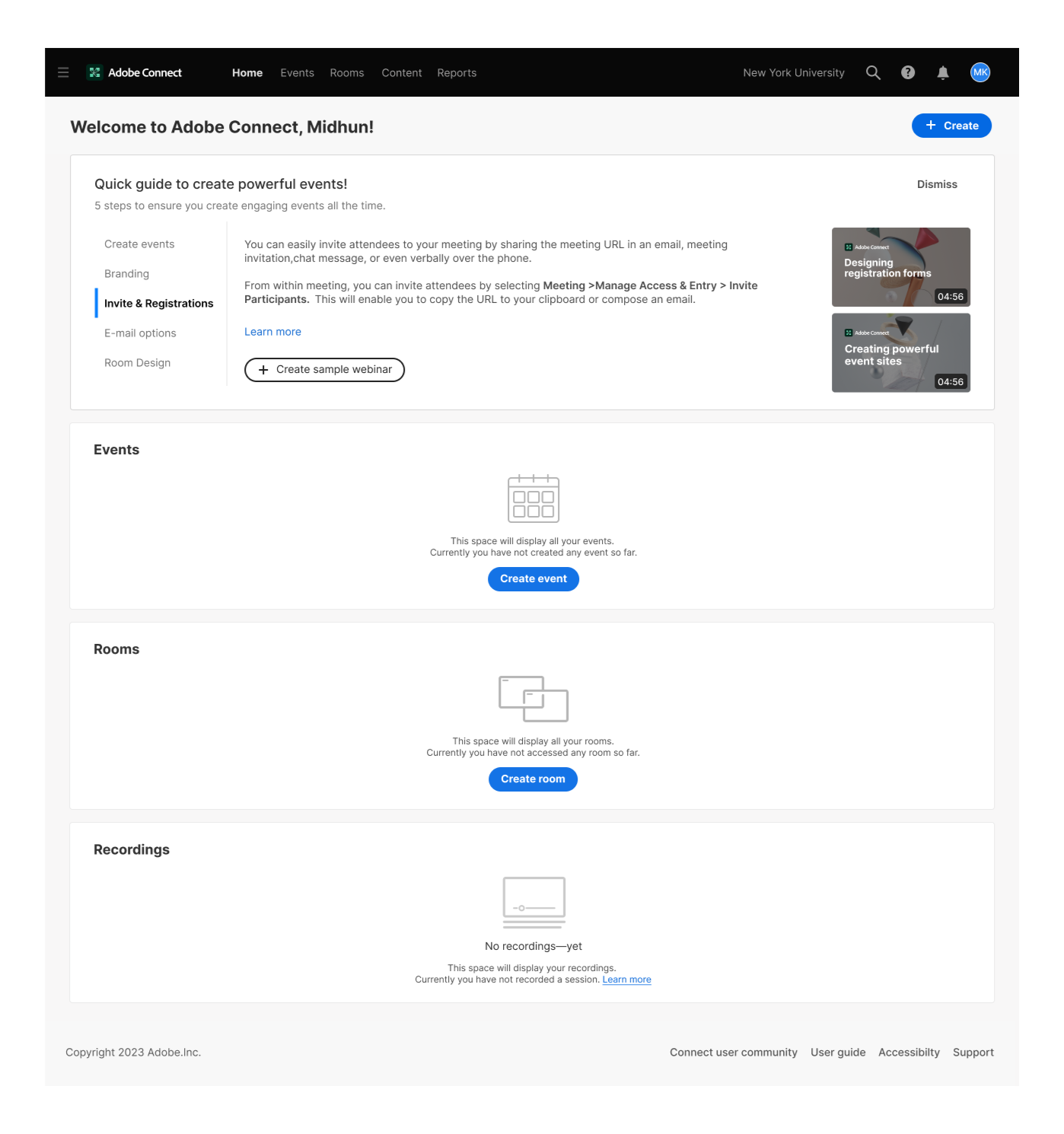Click the Copyright 2023 Adobe.Inc. text
1064x1134 pixels.
[133, 1053]
